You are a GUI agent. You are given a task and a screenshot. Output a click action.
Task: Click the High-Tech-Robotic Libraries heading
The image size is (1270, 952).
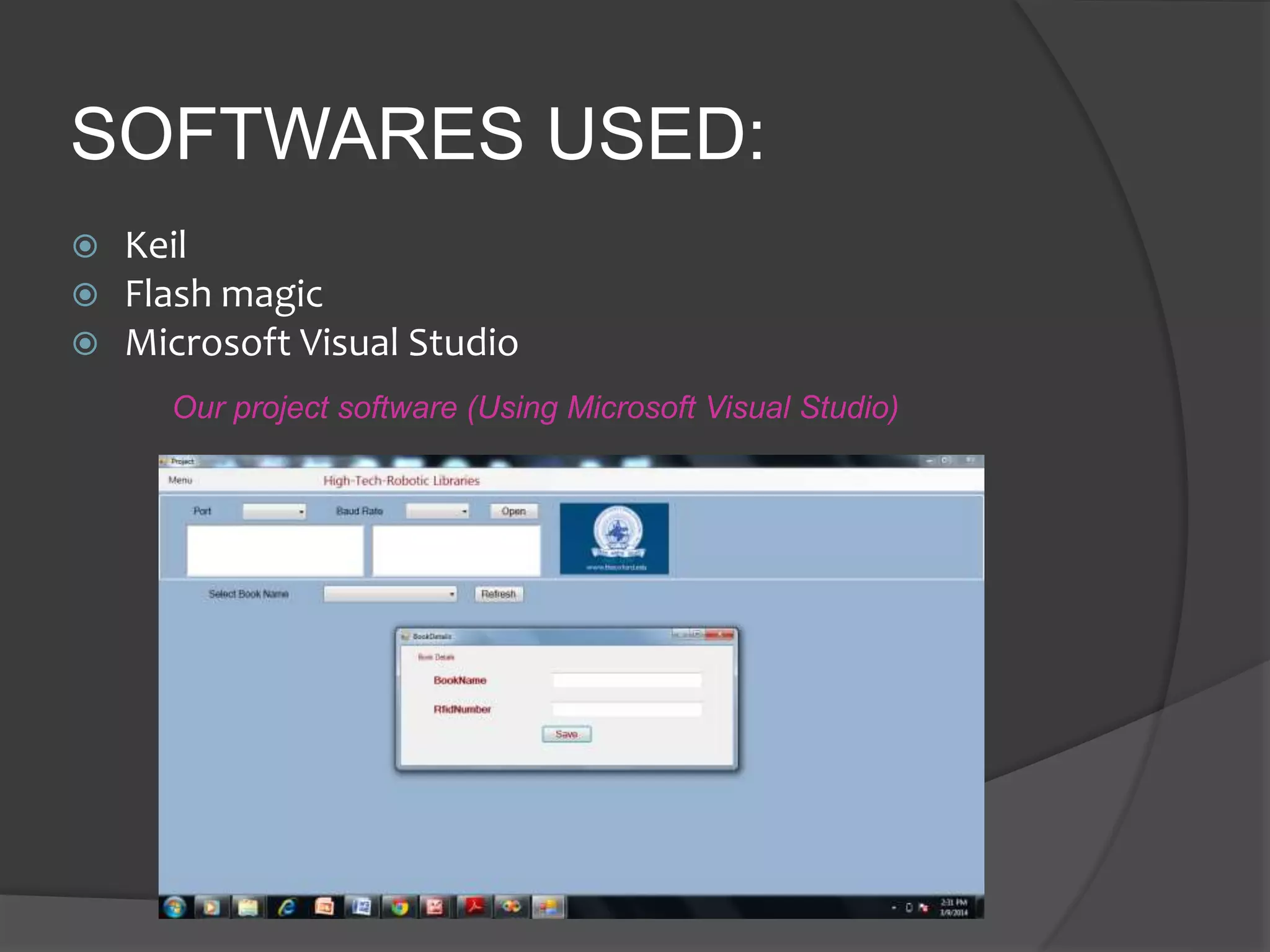click(x=401, y=481)
